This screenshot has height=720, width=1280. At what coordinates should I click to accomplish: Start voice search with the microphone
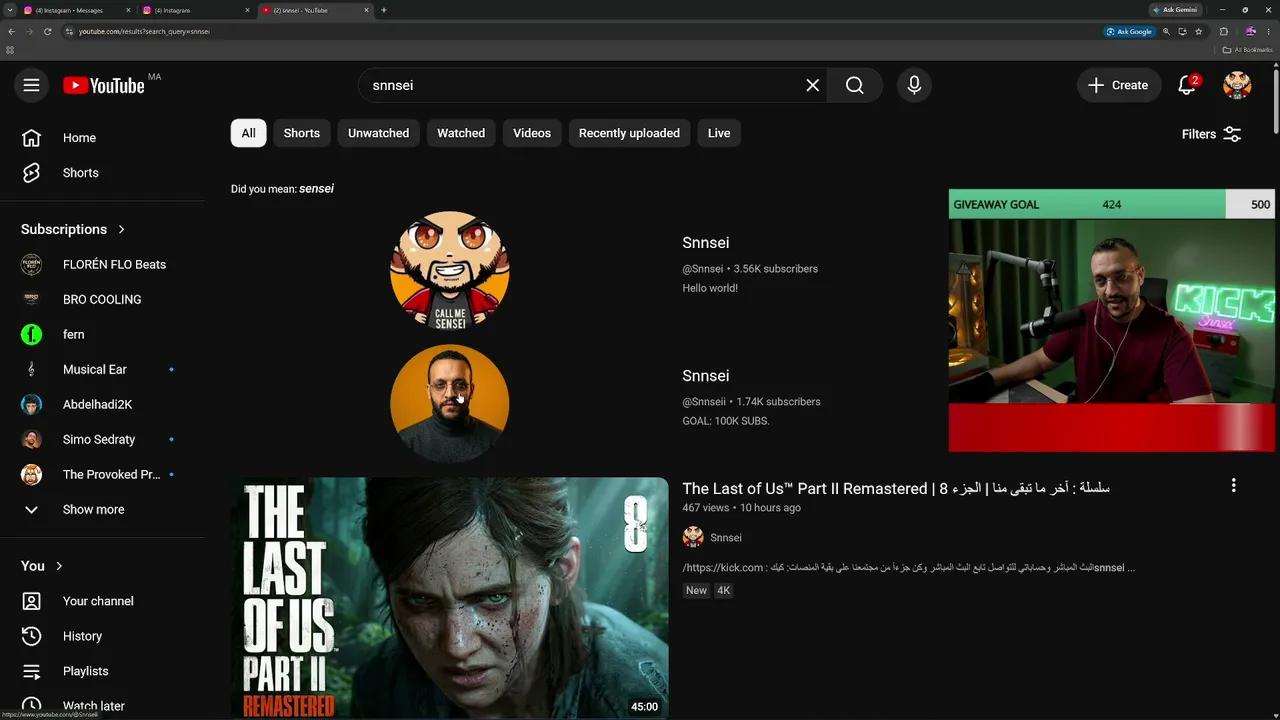[914, 85]
